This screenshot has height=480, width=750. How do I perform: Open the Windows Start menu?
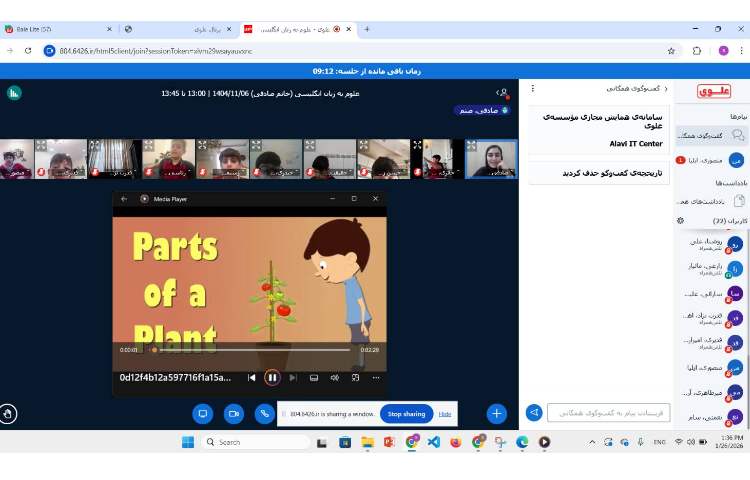click(x=188, y=442)
